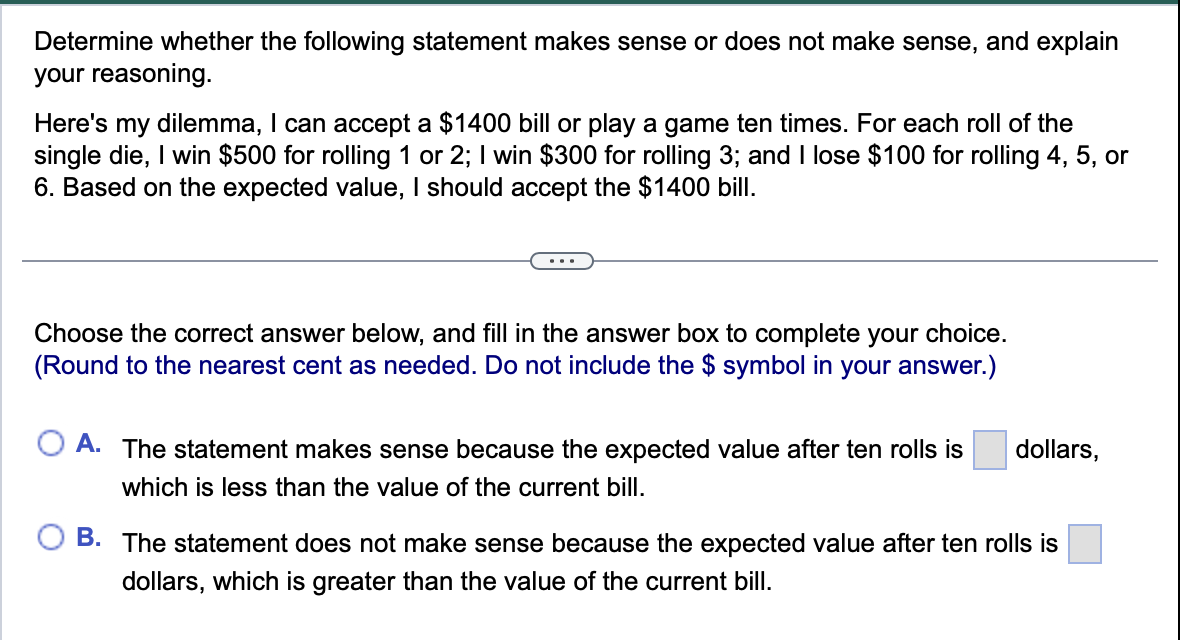Collapse the problem statement using the ellipsis control
The height and width of the screenshot is (640, 1180).
pos(561,261)
